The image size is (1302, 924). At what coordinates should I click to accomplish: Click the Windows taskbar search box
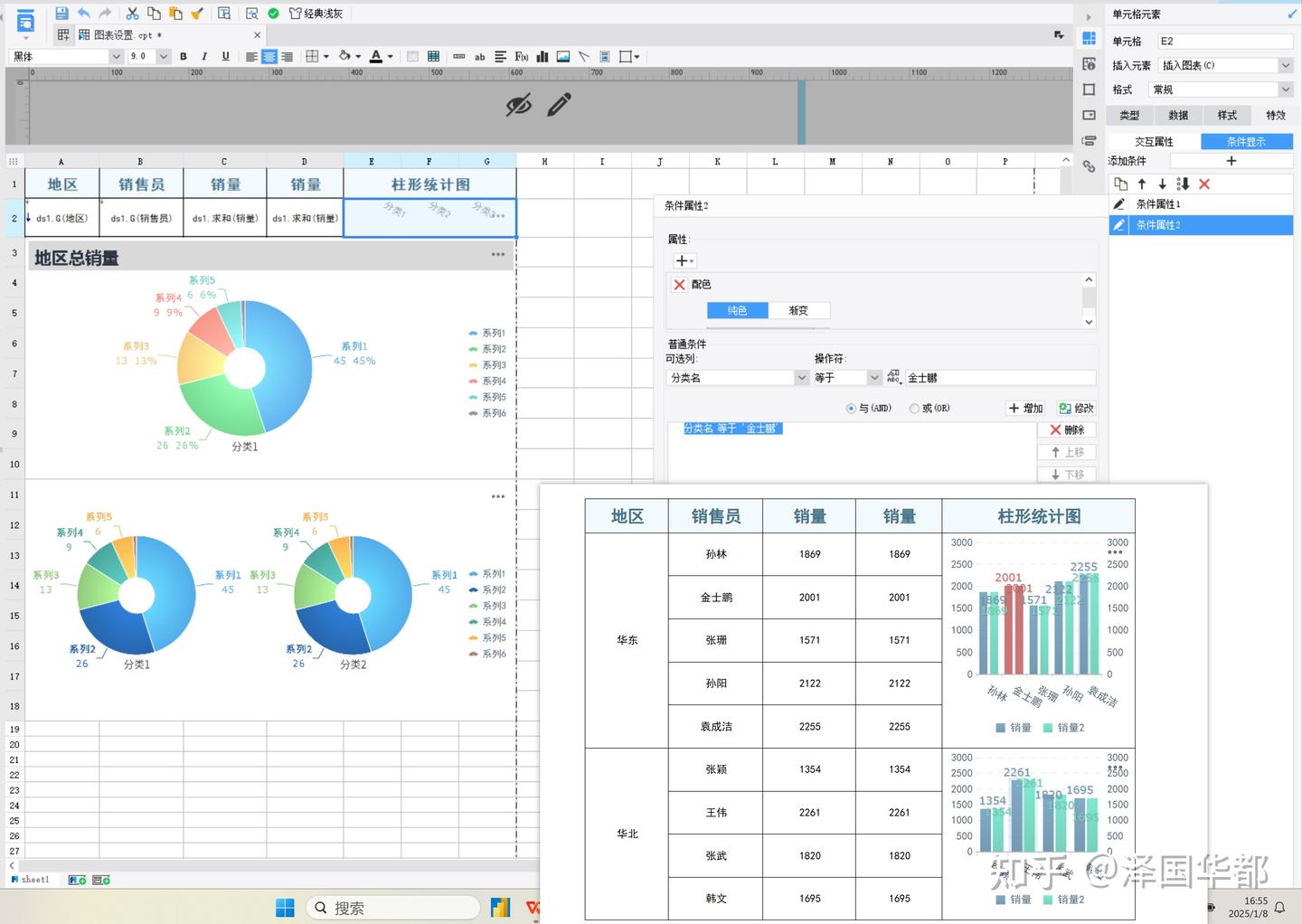(393, 907)
